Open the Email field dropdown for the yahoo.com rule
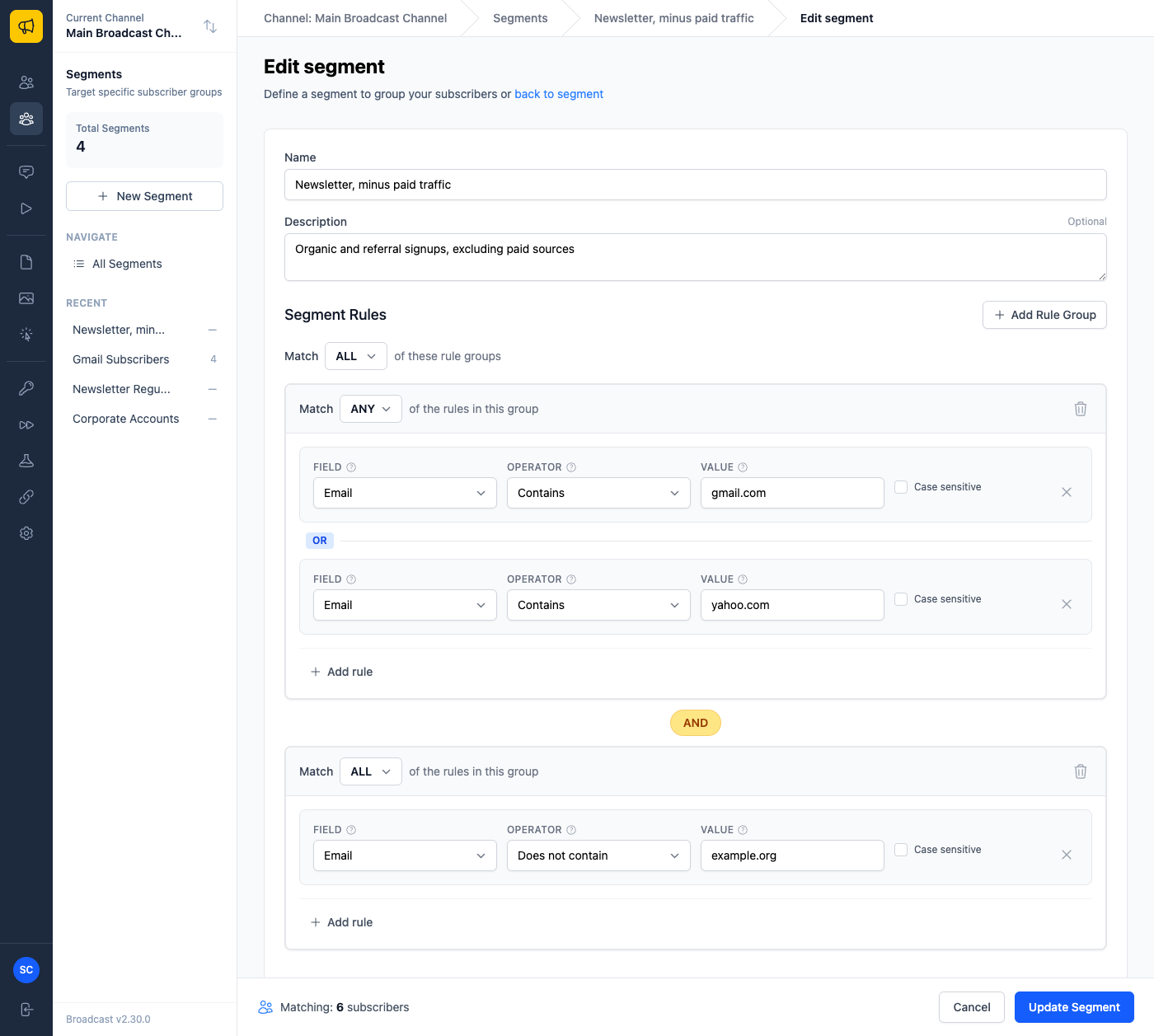Screen dimensions: 1154x1036 pyautogui.click(x=405, y=605)
